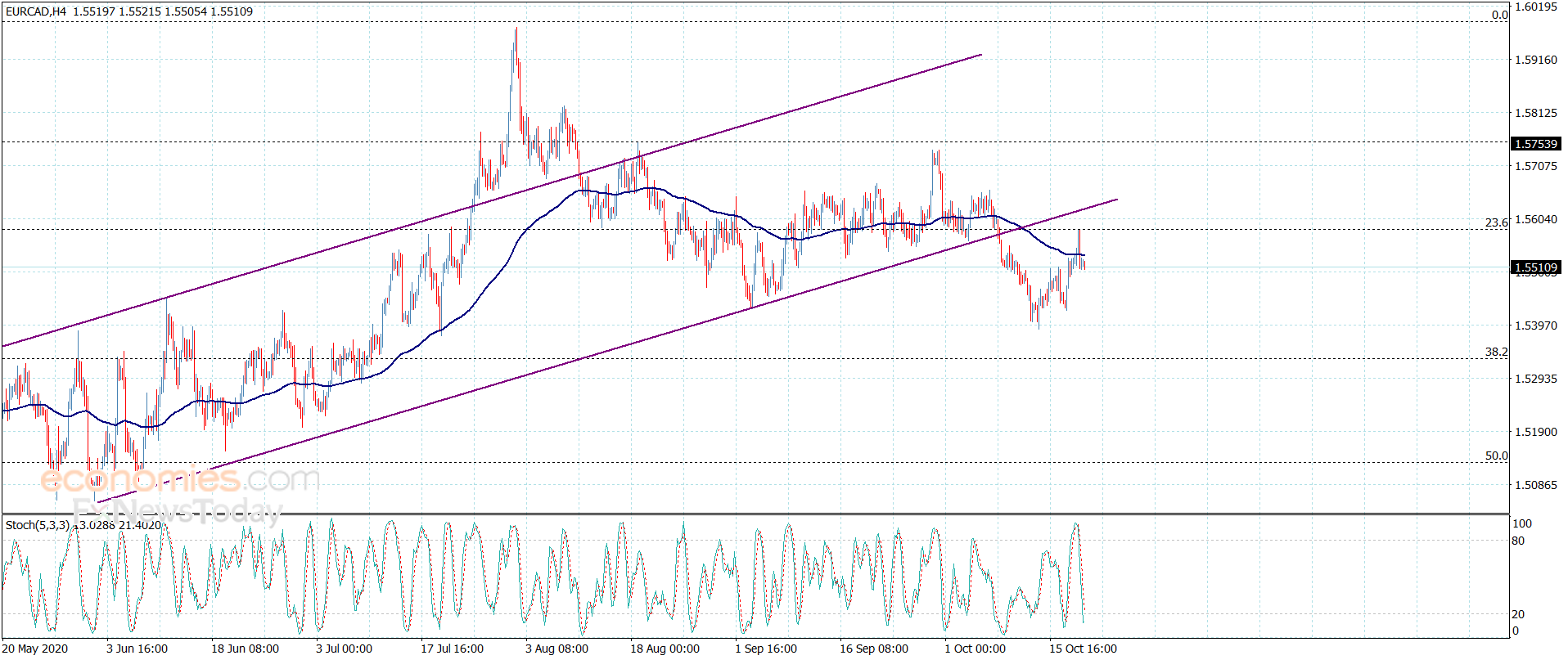
Task: Click the 1.56040 price axis label
Action: pyautogui.click(x=1536, y=219)
